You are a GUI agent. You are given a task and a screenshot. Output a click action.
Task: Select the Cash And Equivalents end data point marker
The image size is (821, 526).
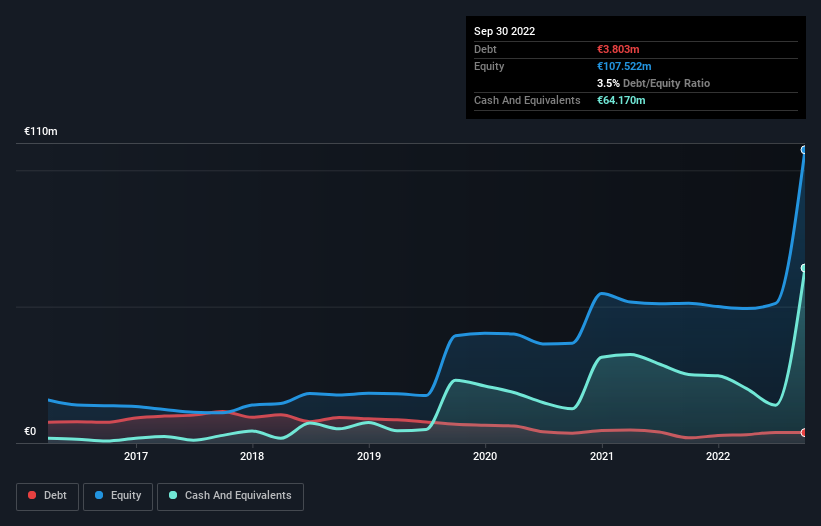tap(804, 268)
